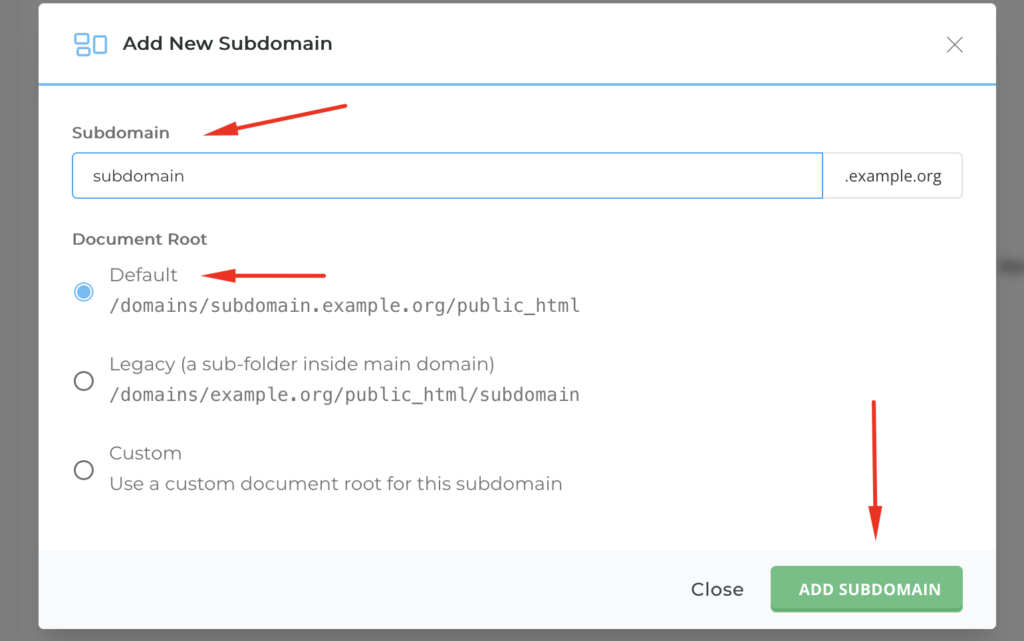Click the Custom option description text

[x=336, y=483]
